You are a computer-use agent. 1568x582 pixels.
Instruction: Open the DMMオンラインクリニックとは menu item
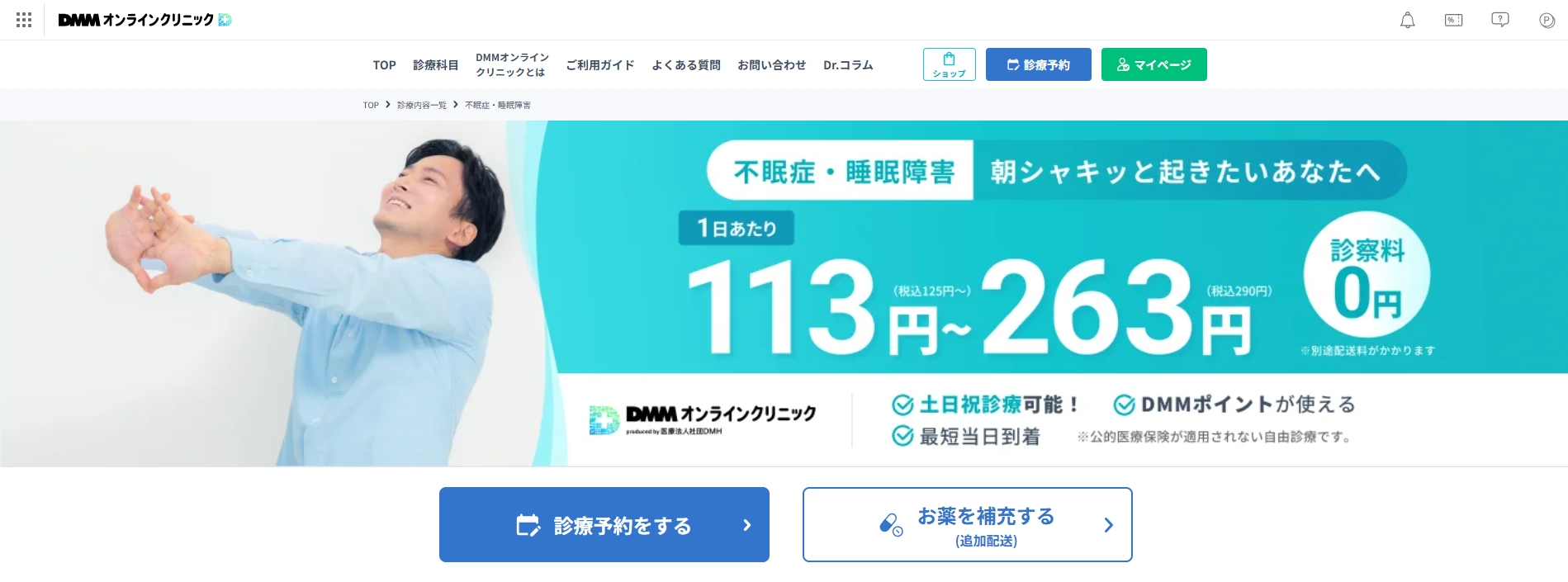[x=512, y=64]
